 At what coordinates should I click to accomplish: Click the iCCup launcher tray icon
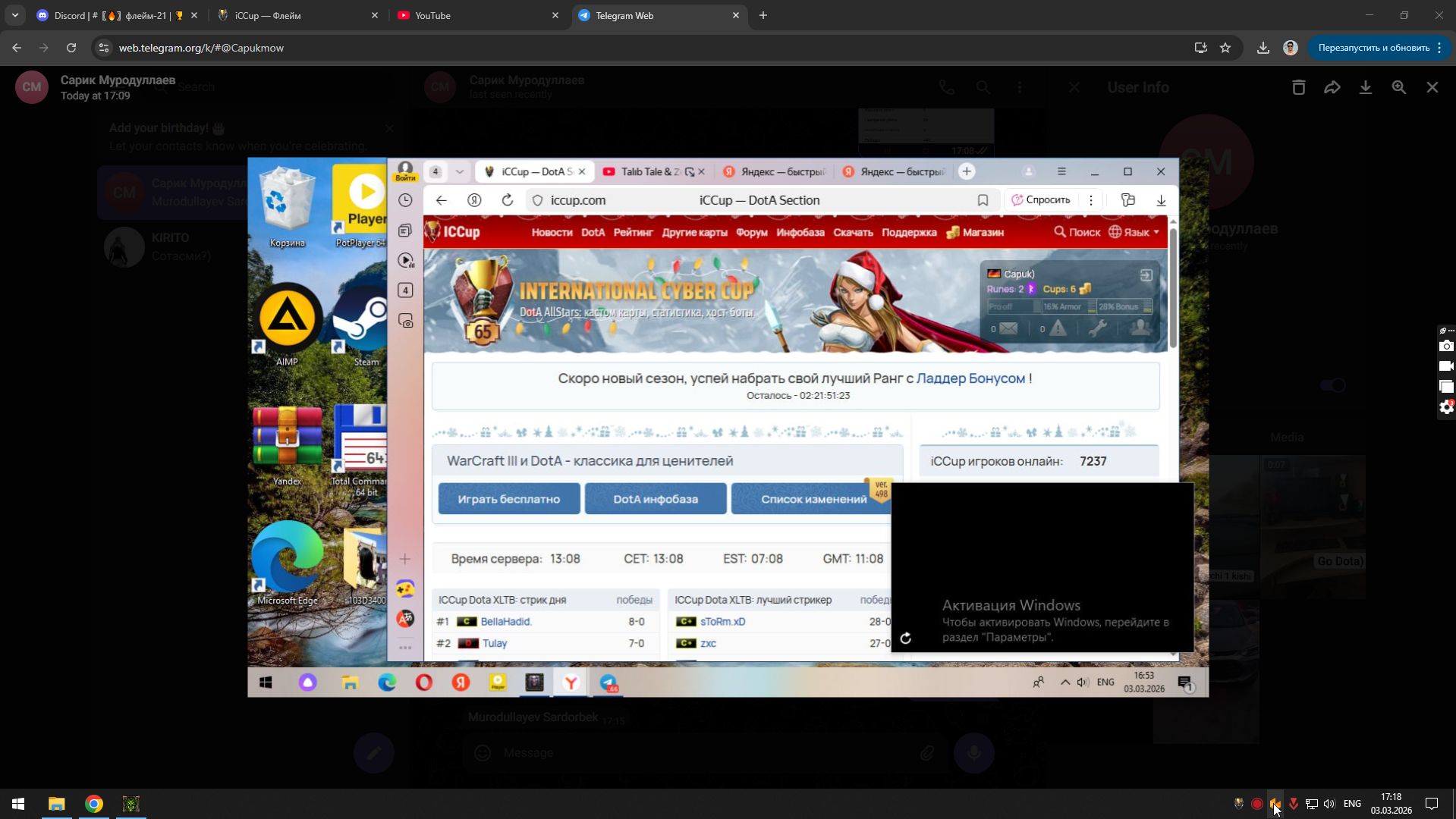tap(1239, 804)
